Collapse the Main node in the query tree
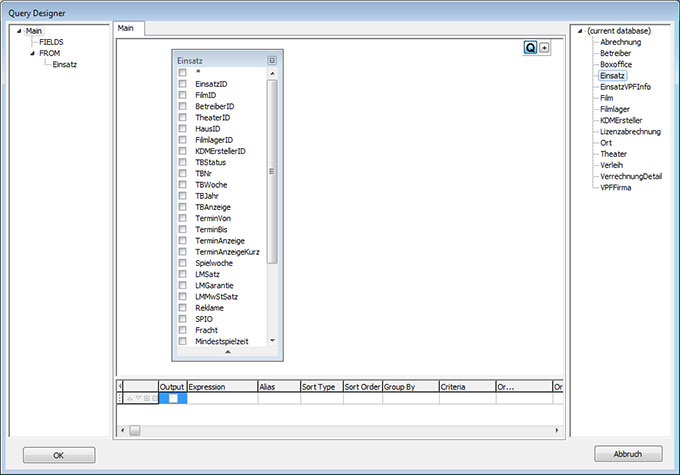 tap(20, 31)
